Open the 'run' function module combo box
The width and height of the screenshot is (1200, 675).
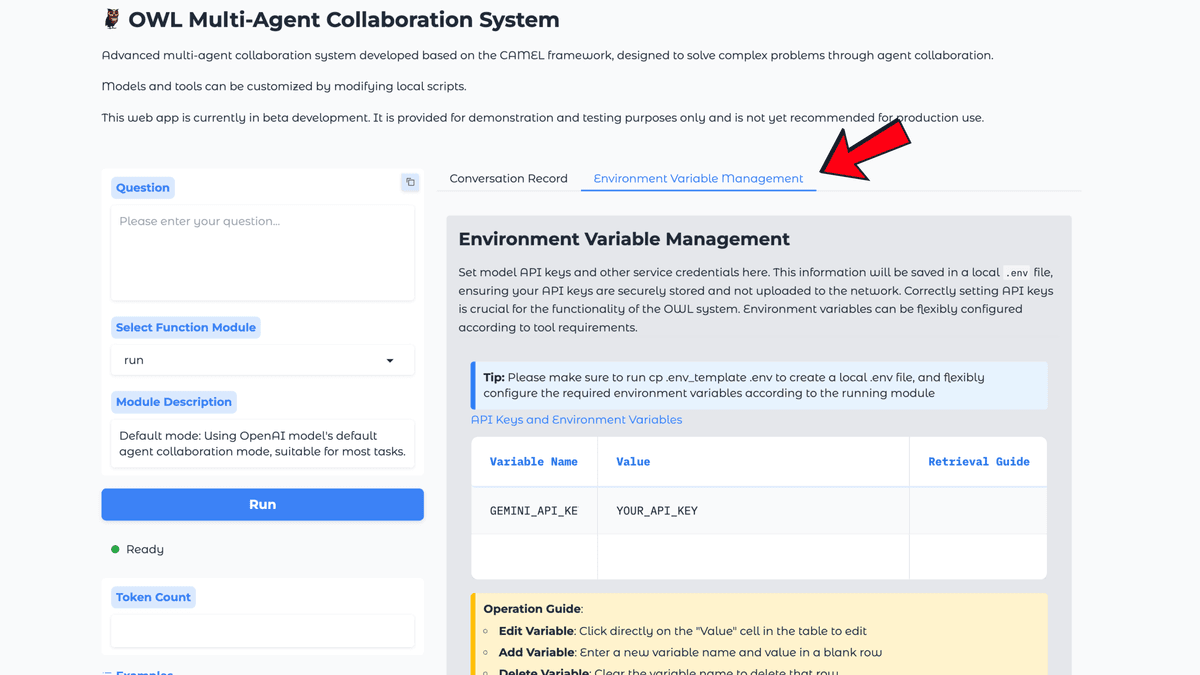pos(250,361)
